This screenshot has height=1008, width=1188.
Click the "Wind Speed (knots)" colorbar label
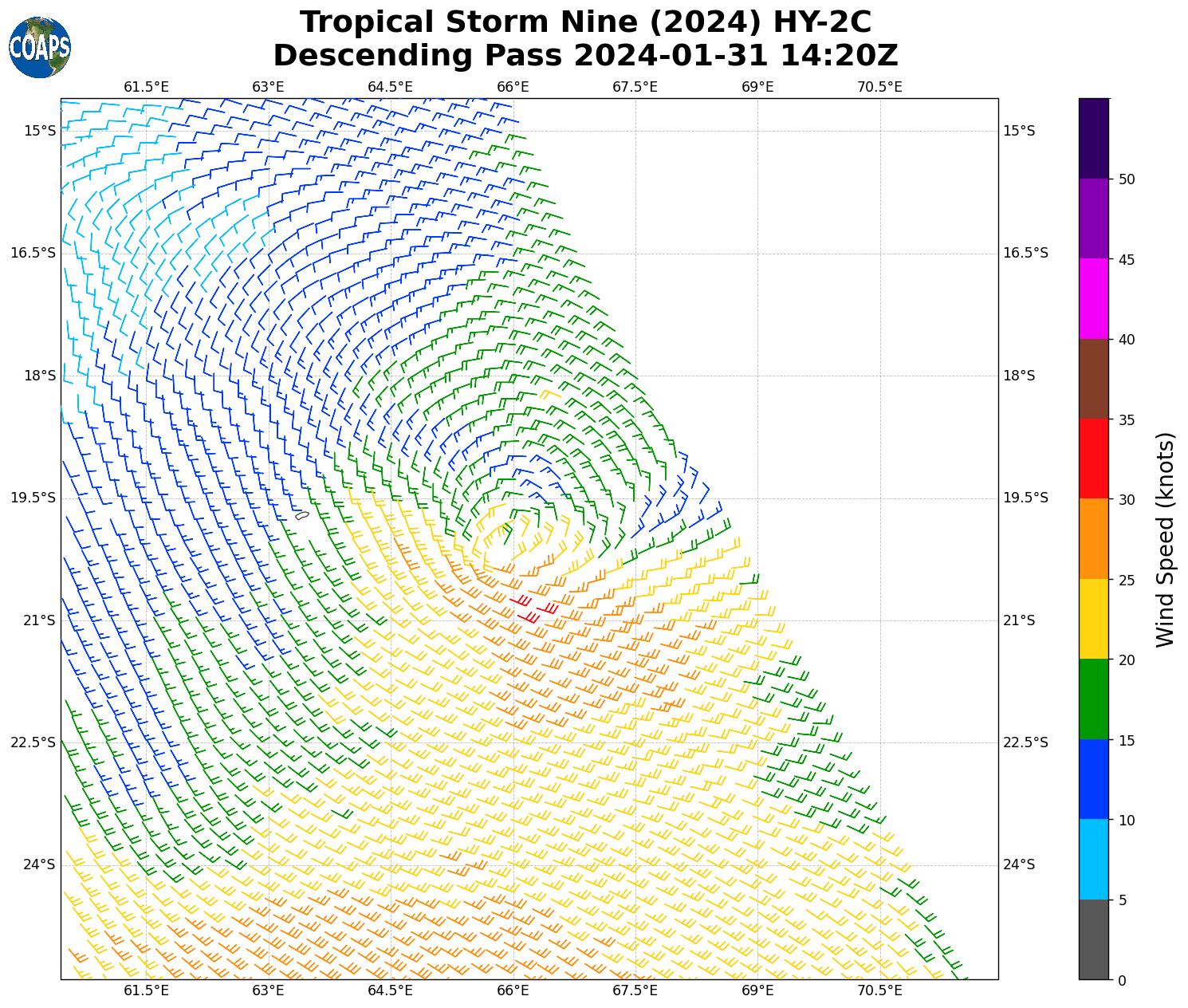pyautogui.click(x=1166, y=539)
